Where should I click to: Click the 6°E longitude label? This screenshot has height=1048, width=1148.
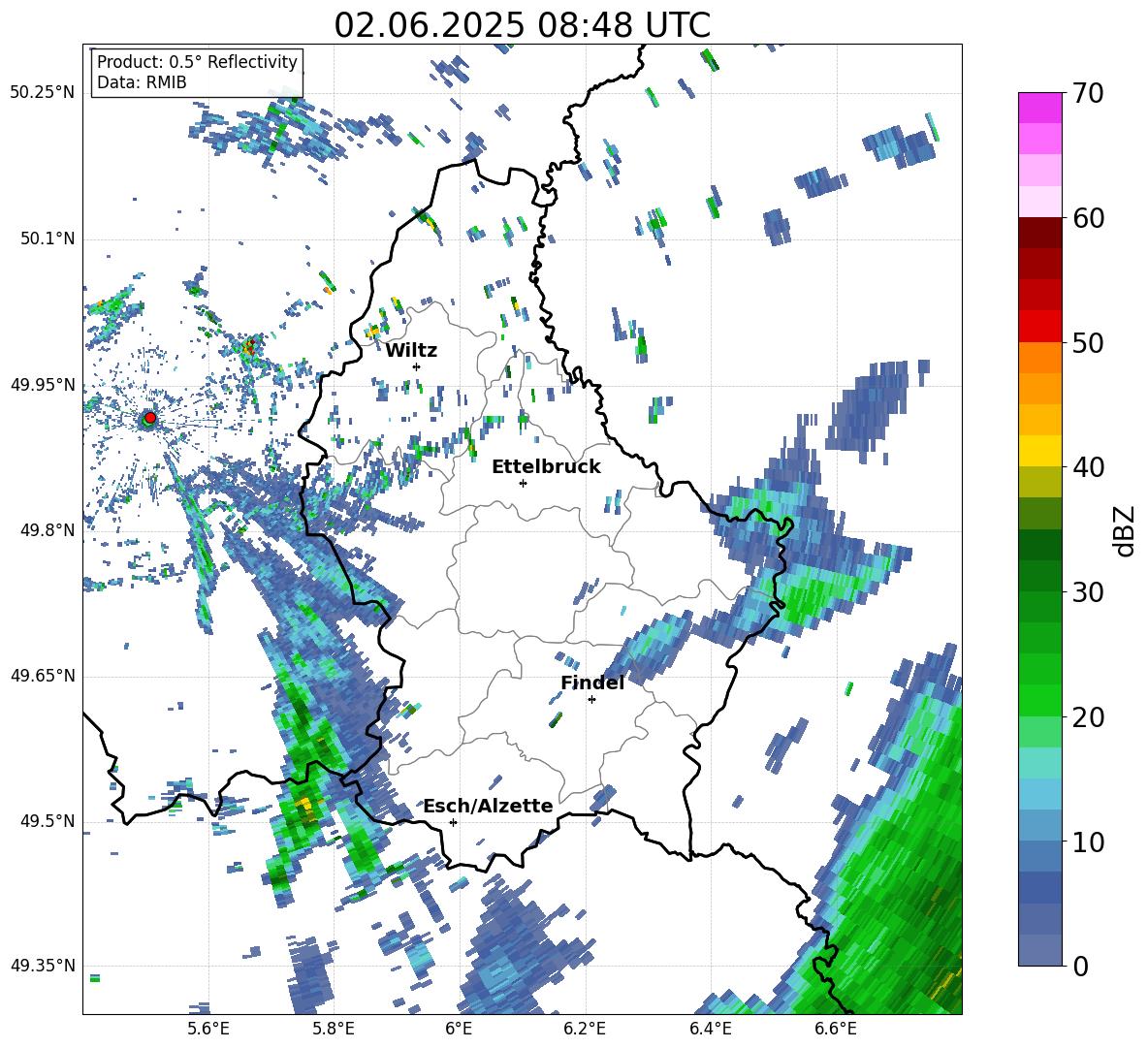(459, 1029)
